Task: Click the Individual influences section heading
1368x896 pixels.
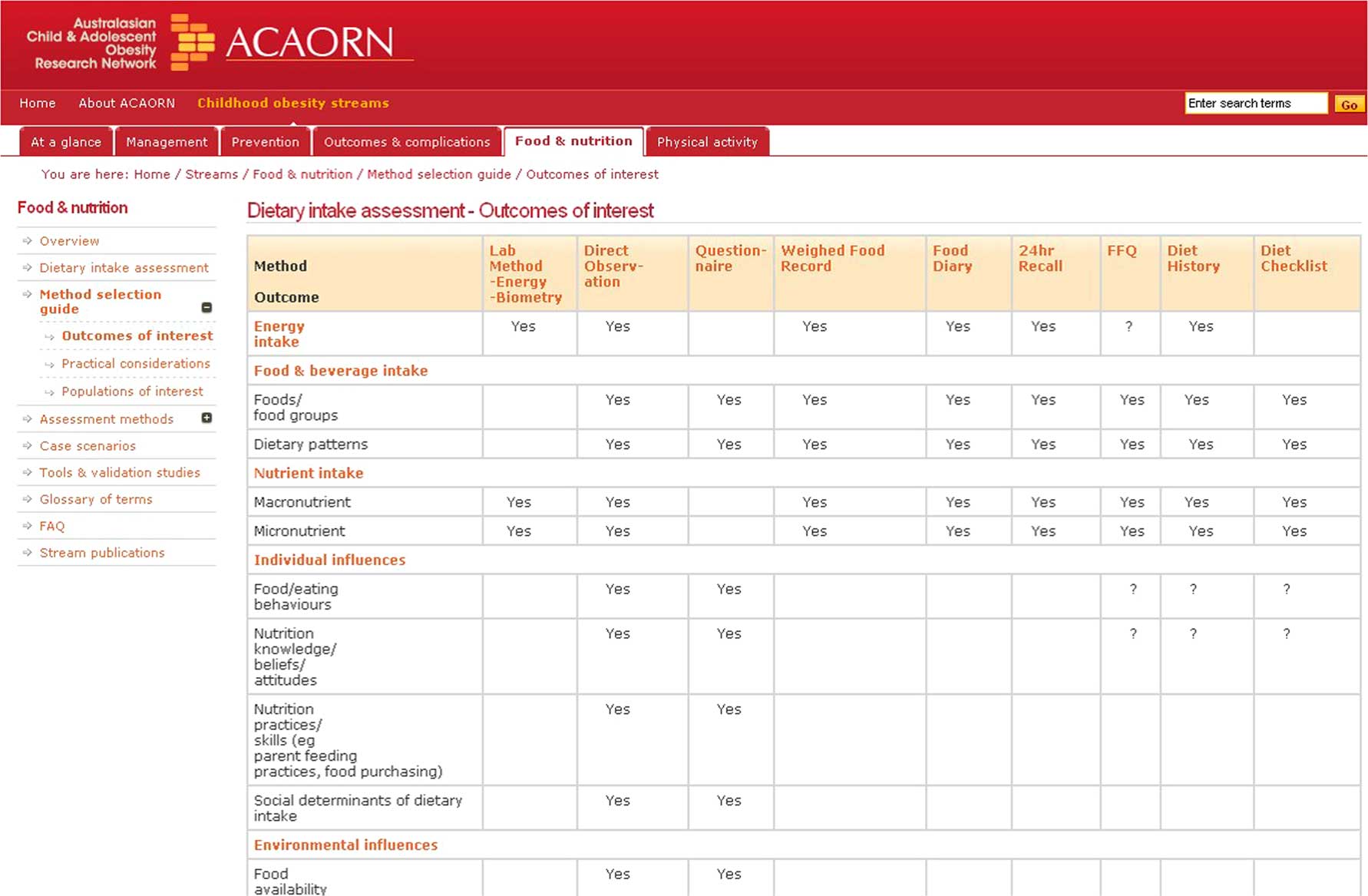Action: pyautogui.click(x=329, y=560)
